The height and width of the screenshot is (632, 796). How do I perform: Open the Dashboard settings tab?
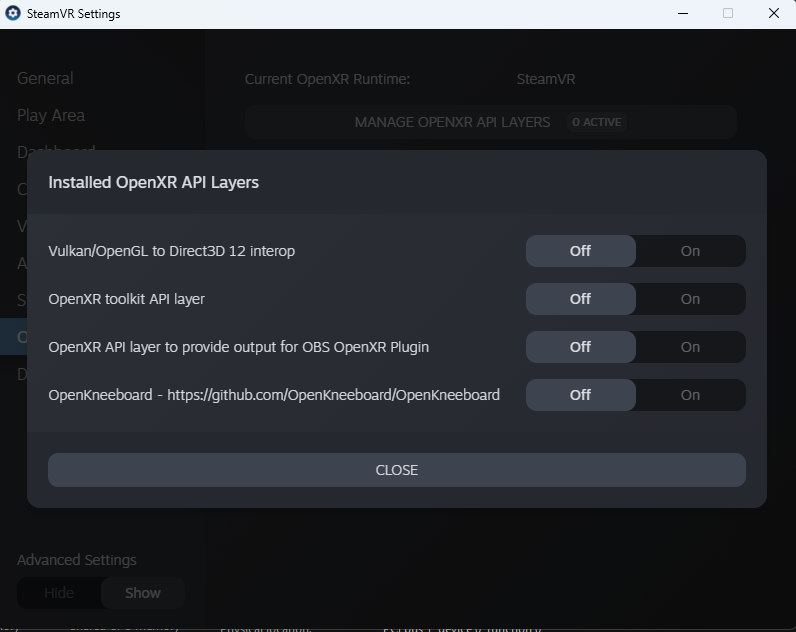click(56, 150)
